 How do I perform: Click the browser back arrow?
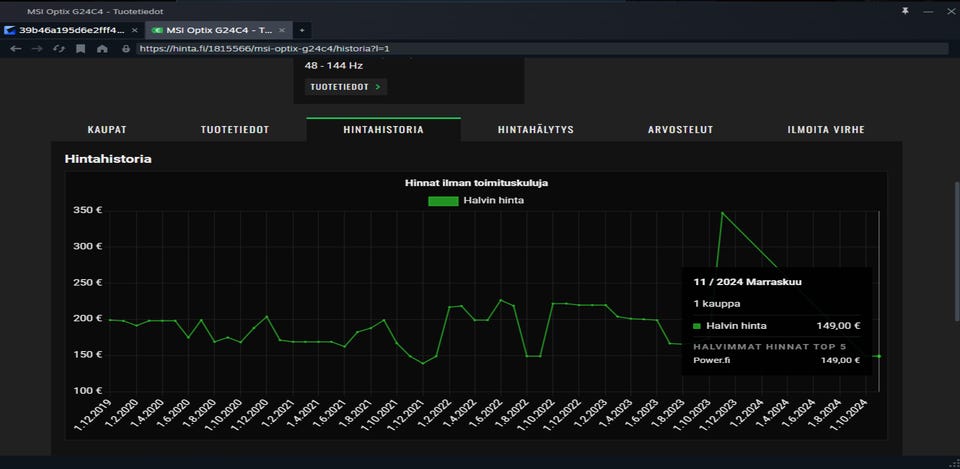16,48
